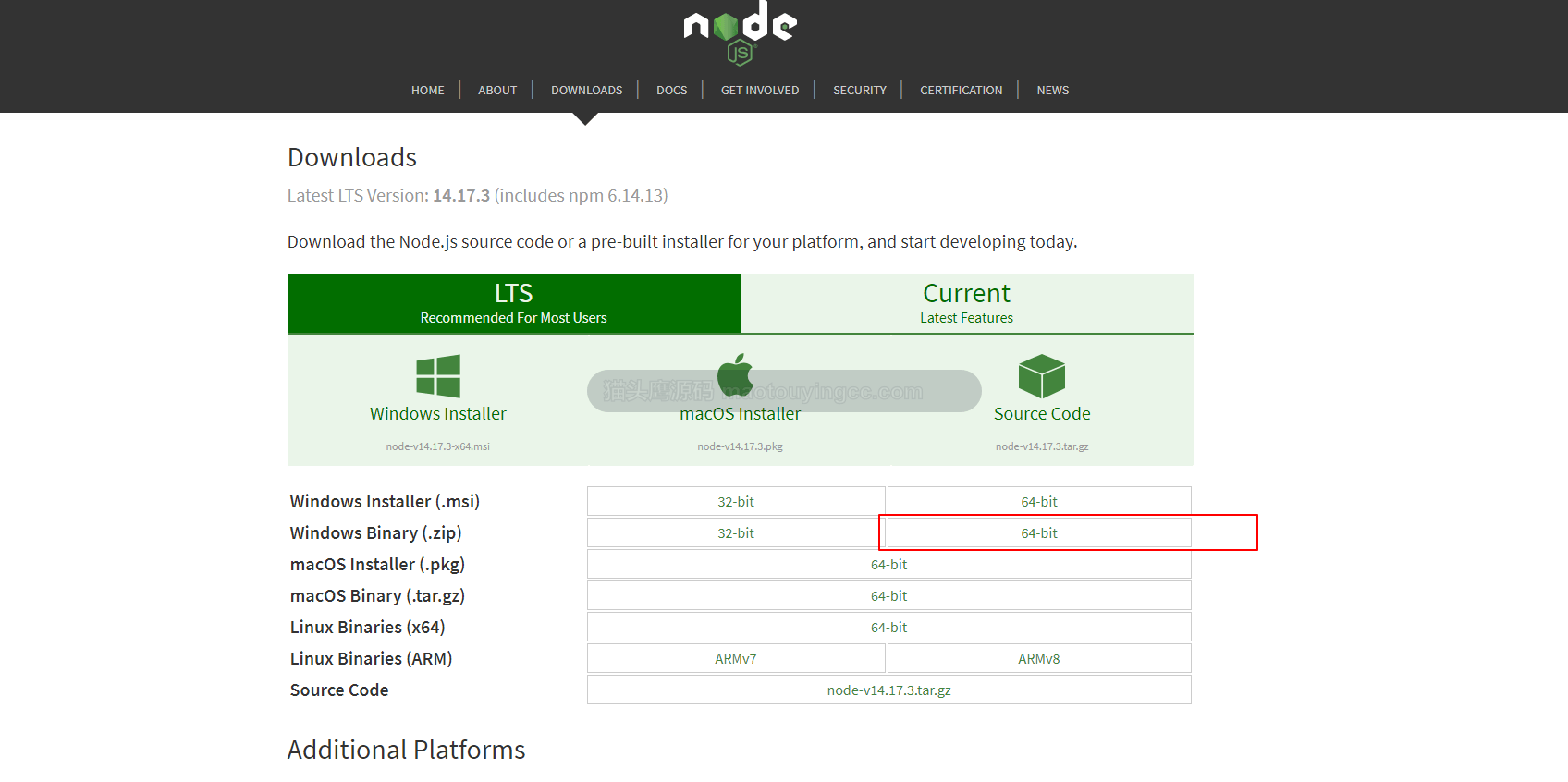This screenshot has height=782, width=1568.
Task: Open the NEWS nav item
Action: 1053,90
